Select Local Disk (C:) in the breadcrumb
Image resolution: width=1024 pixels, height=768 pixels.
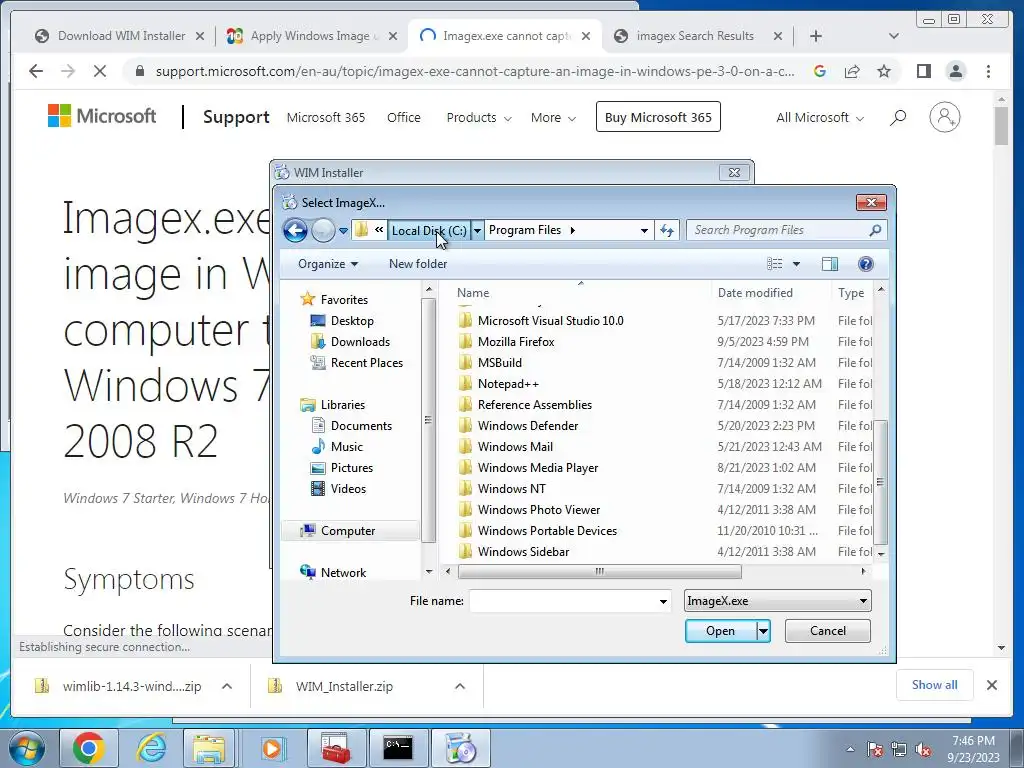pyautogui.click(x=429, y=230)
